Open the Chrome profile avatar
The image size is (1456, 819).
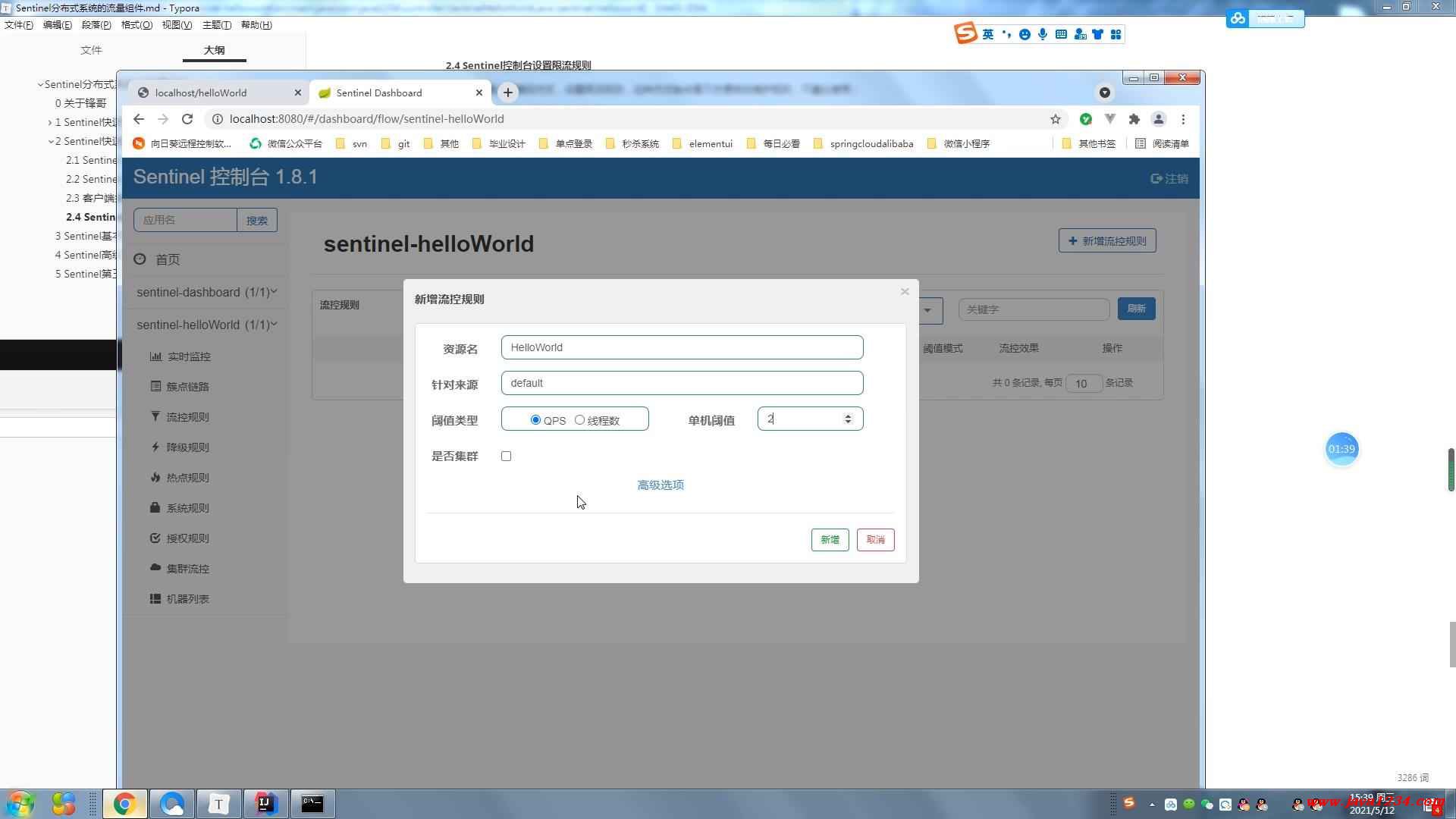tap(1159, 119)
